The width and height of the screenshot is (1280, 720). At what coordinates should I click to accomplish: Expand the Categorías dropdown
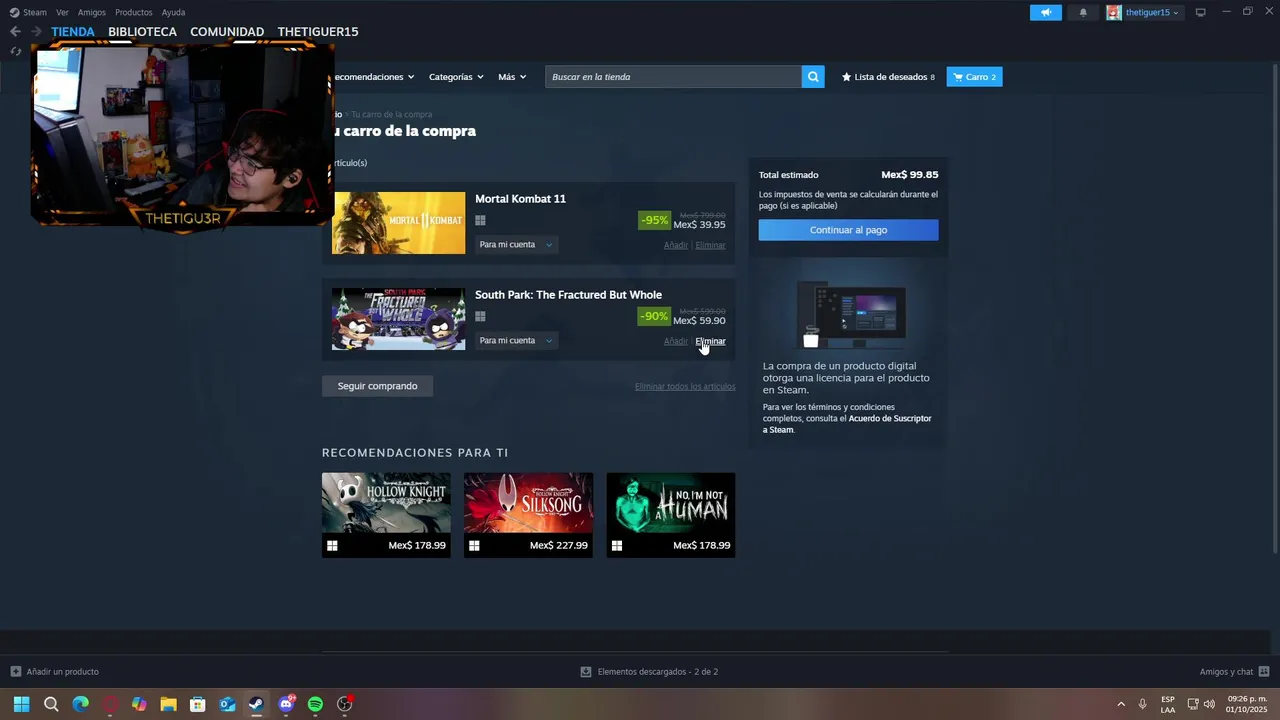click(x=456, y=77)
